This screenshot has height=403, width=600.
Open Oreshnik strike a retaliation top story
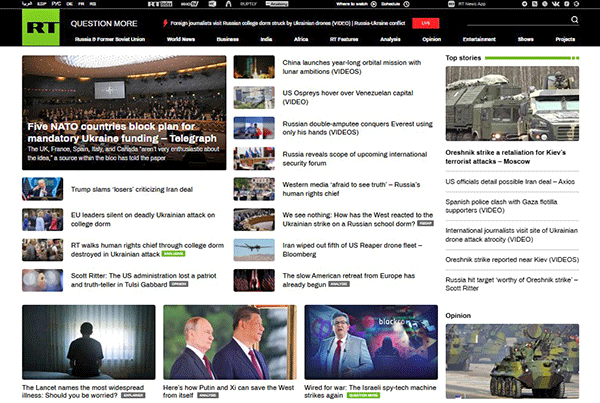pos(505,157)
